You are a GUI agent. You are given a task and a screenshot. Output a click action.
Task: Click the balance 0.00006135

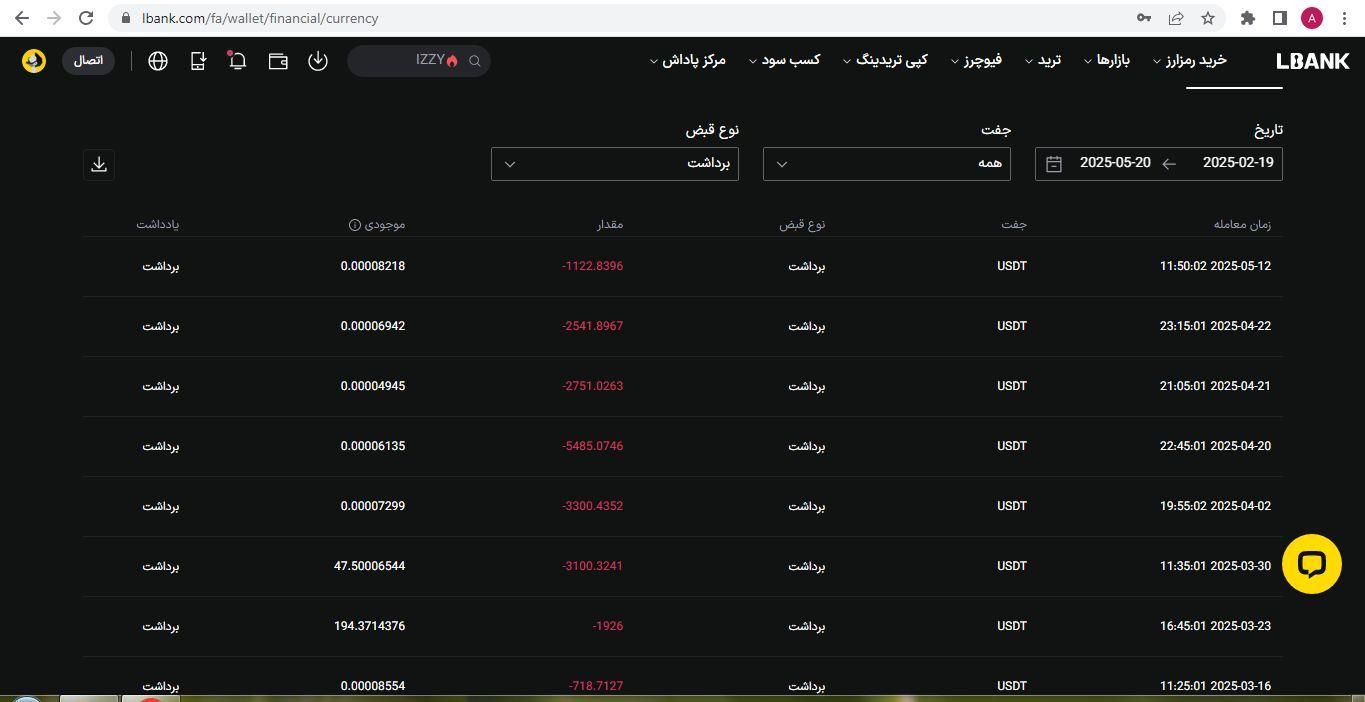pos(373,446)
